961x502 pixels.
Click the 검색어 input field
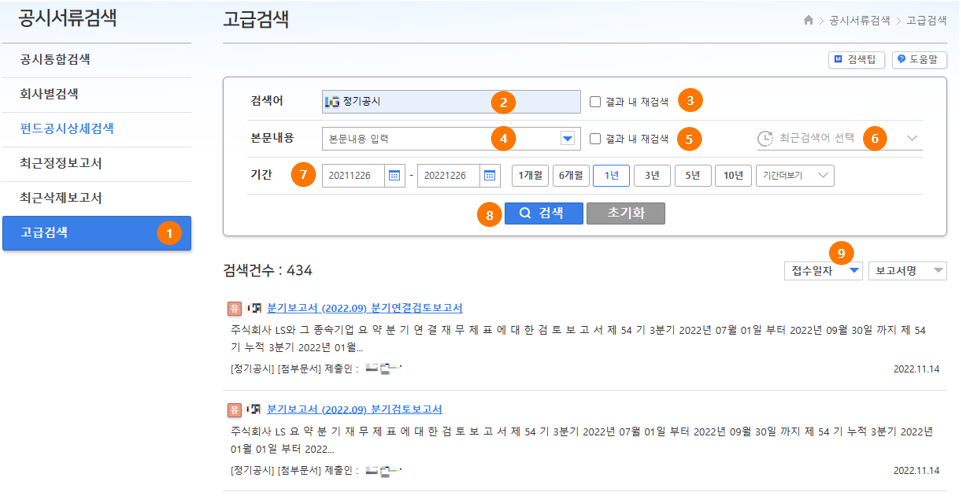coord(451,102)
